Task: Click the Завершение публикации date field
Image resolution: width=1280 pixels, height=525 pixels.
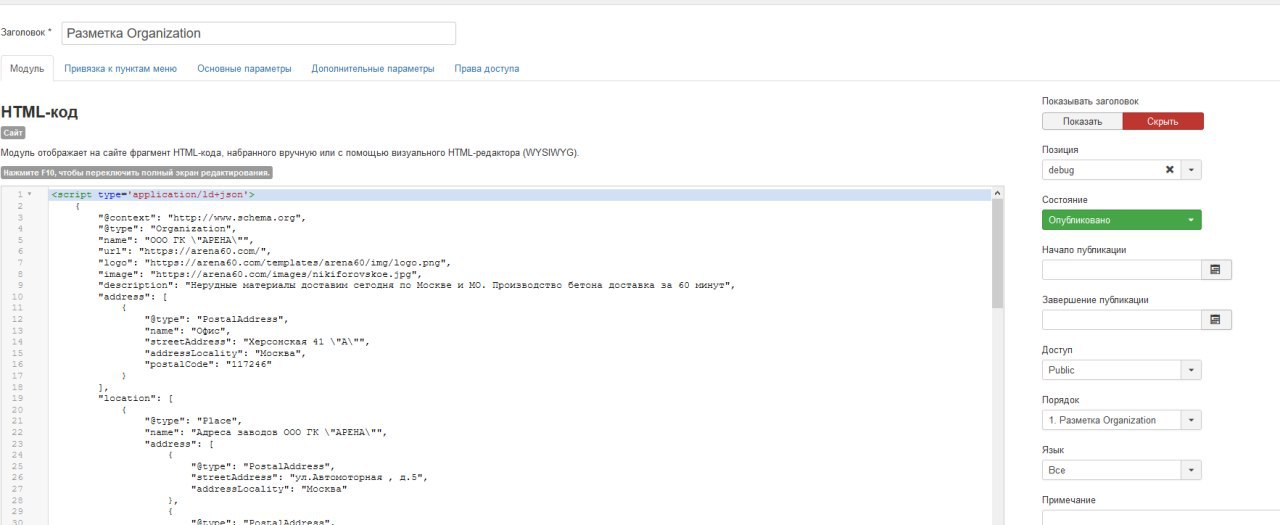Action: pyautogui.click(x=1122, y=320)
